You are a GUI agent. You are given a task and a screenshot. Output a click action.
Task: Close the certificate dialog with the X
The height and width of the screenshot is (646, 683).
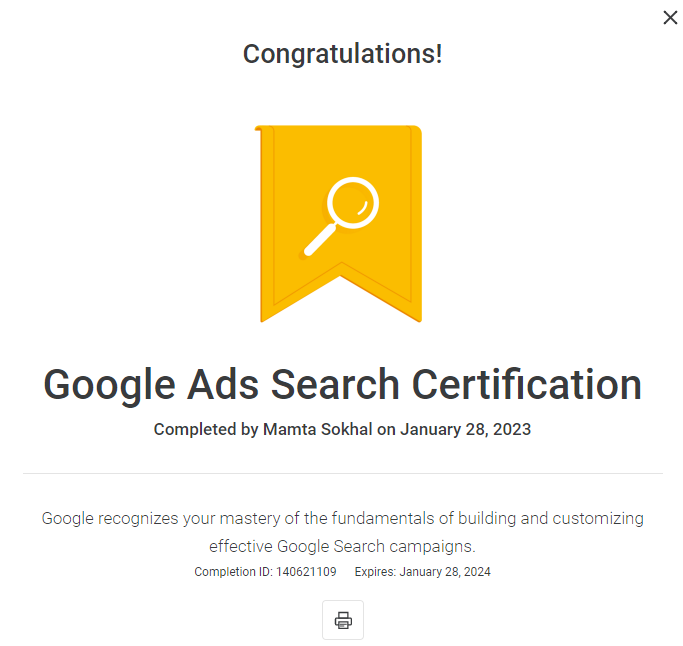[x=670, y=17]
